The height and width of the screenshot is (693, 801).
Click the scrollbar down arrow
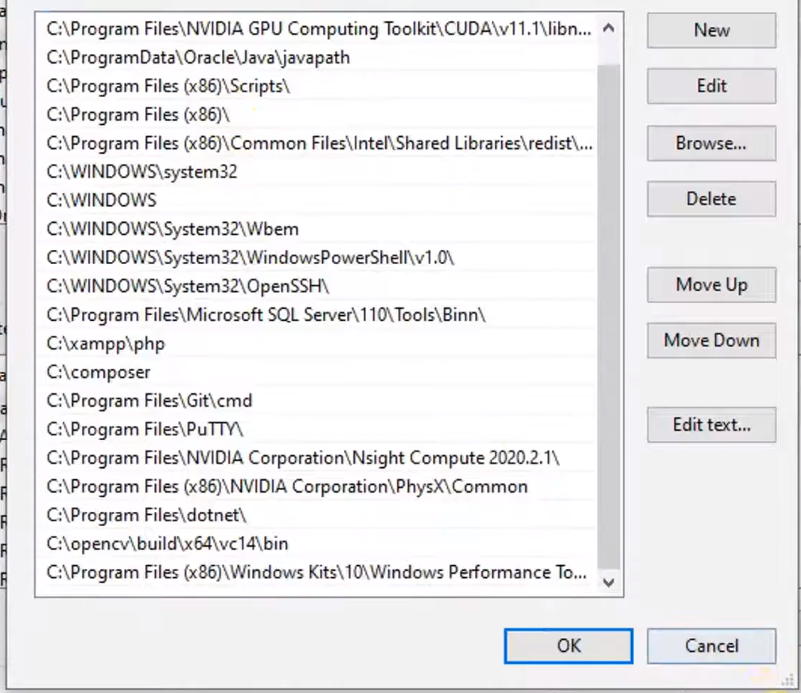tap(608, 582)
